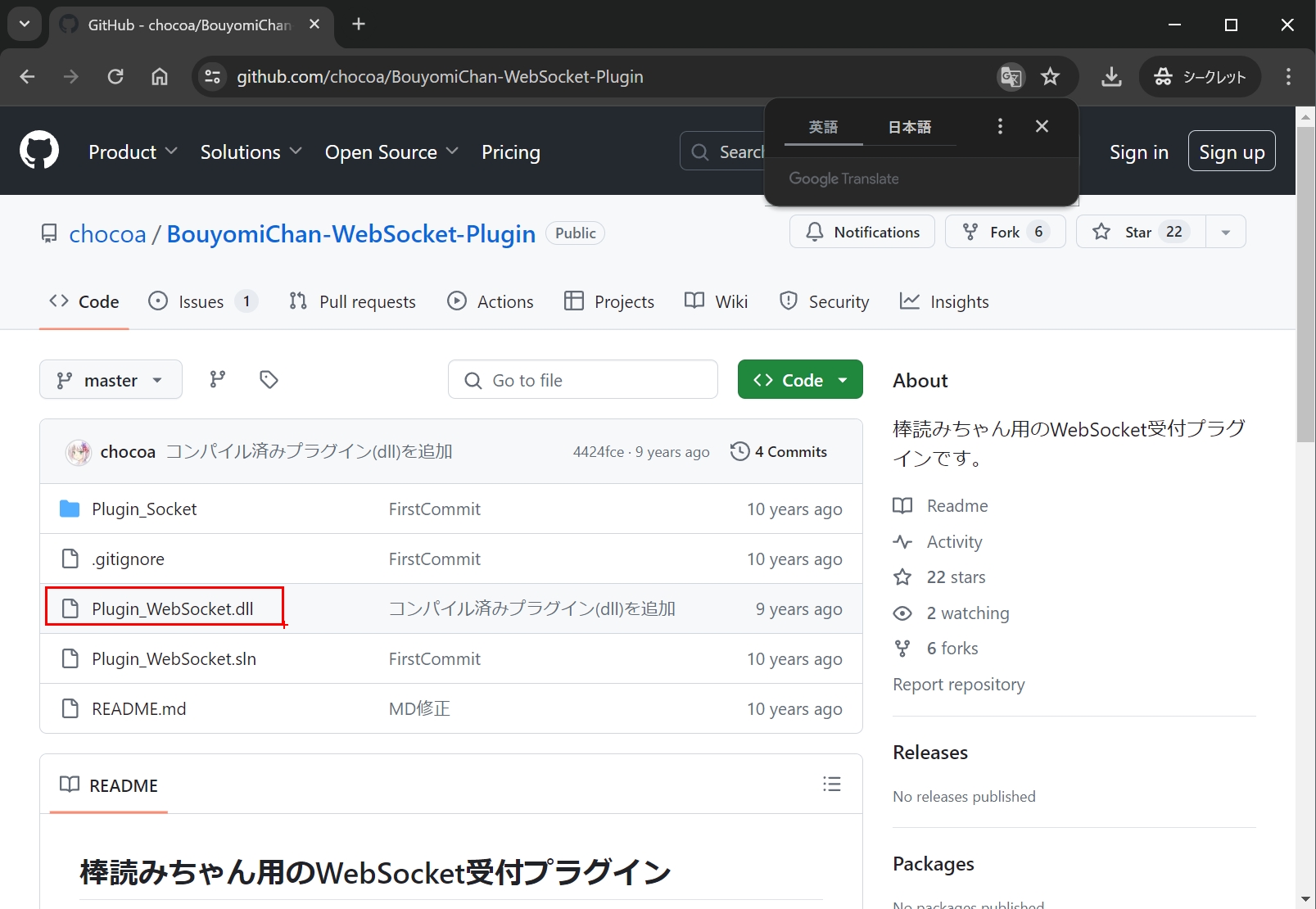Close the Google Translate popup
1316x909 pixels.
1042,126
